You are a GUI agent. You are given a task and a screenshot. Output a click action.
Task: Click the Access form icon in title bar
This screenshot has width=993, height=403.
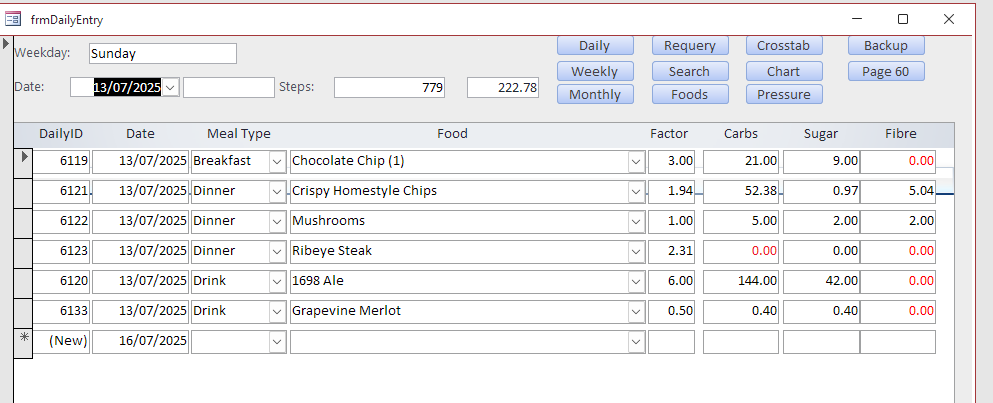(x=14, y=19)
